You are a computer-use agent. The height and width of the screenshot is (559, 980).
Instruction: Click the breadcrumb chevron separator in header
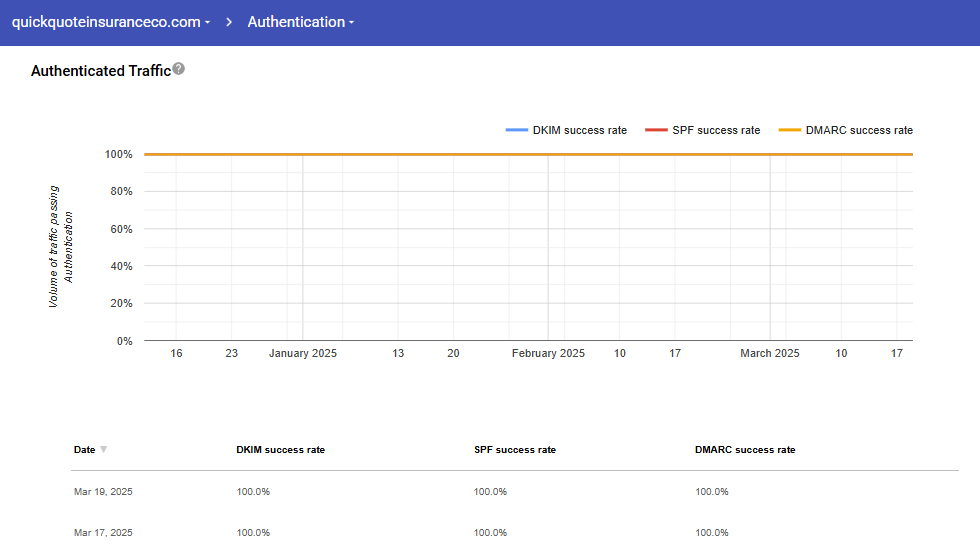point(229,22)
